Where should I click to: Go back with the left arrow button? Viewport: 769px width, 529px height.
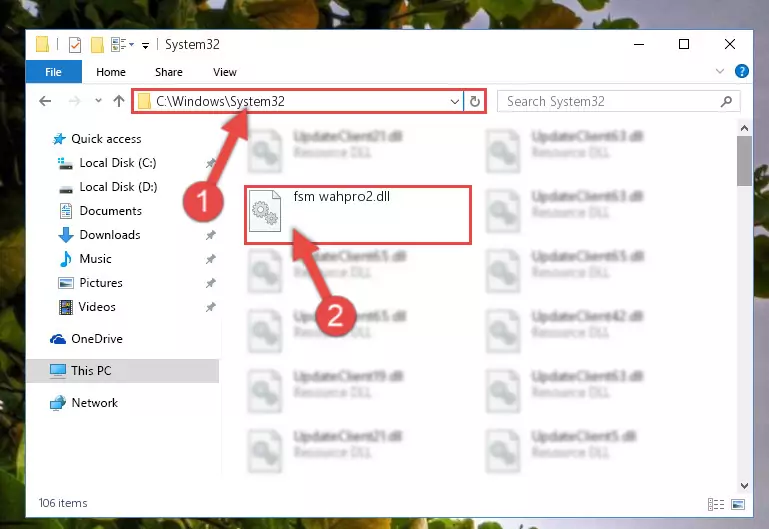tap(45, 101)
